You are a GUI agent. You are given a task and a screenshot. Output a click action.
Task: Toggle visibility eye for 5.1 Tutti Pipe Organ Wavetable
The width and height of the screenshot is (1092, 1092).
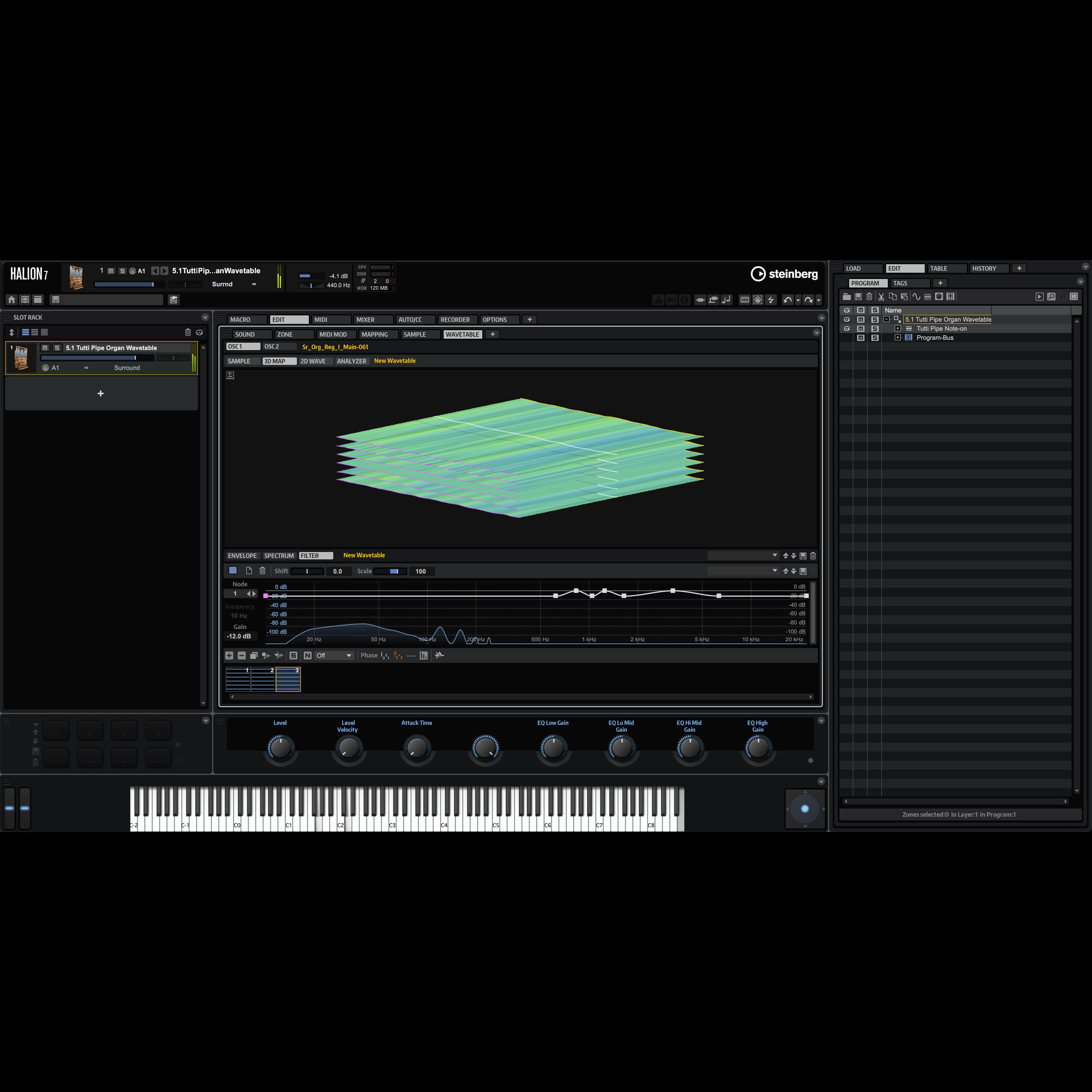[847, 319]
